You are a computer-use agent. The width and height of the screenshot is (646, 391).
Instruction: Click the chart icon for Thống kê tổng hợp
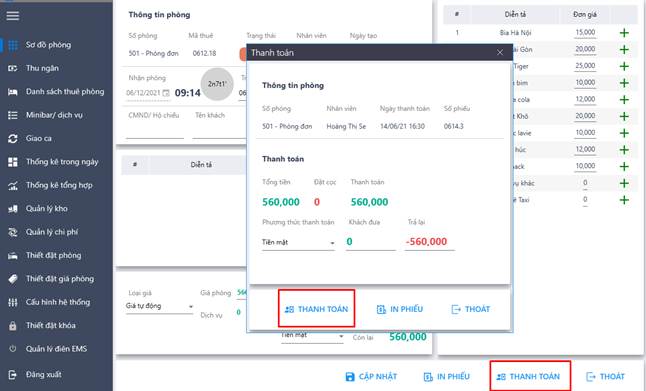pos(13,186)
